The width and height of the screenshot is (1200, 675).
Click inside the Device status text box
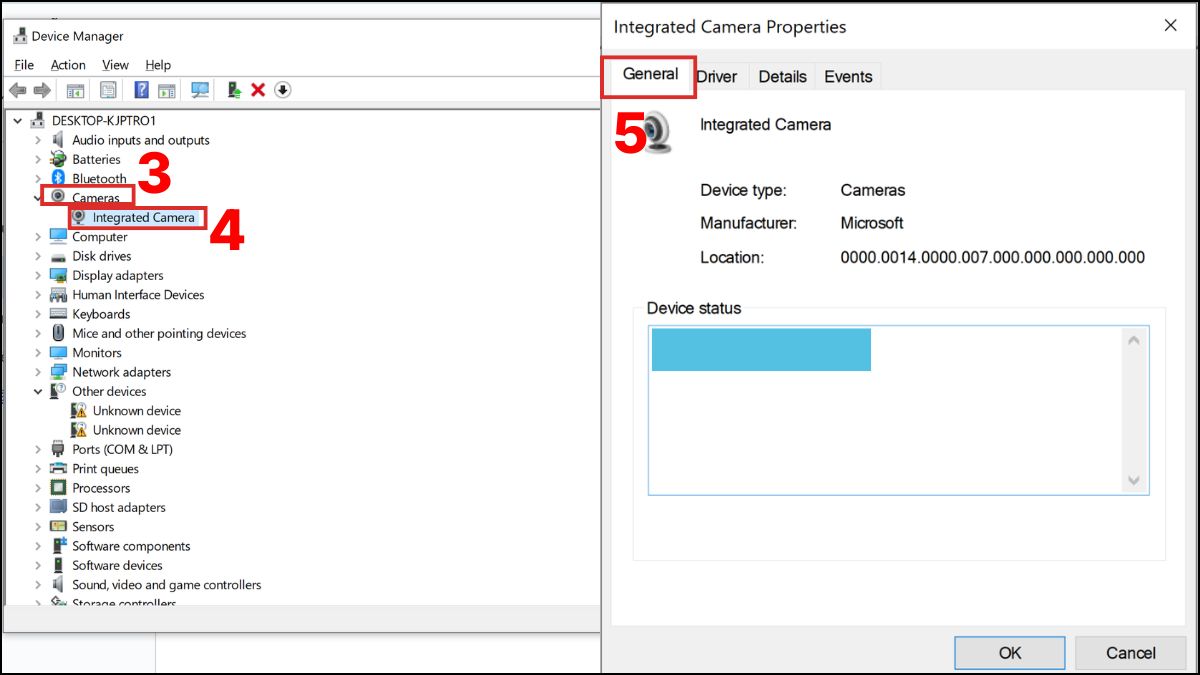tap(898, 410)
